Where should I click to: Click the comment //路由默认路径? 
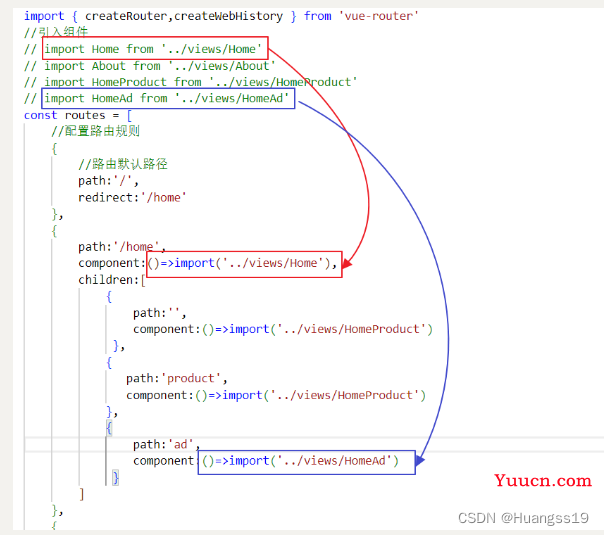click(123, 164)
